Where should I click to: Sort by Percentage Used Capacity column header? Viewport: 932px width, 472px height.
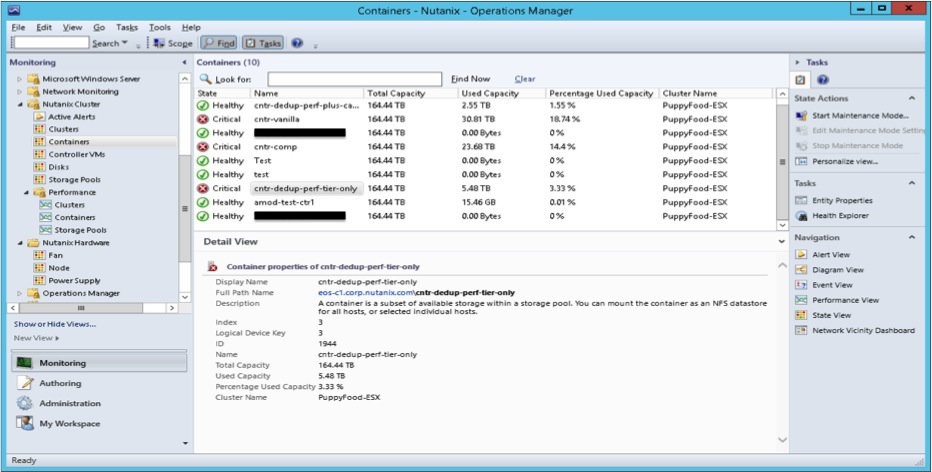click(x=601, y=93)
